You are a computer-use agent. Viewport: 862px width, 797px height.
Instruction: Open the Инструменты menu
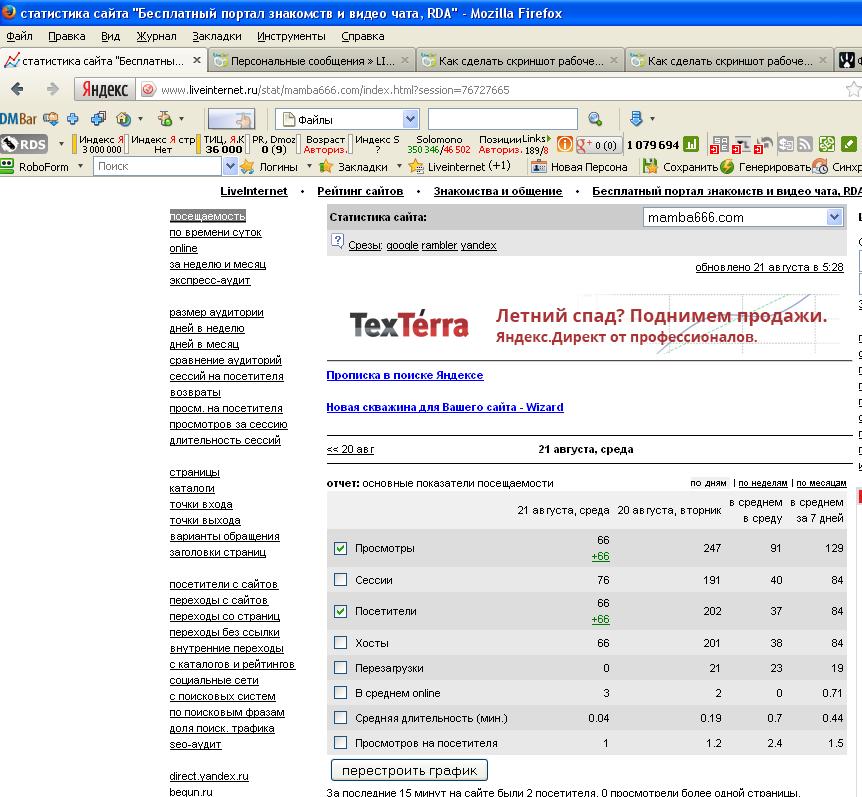(291, 36)
